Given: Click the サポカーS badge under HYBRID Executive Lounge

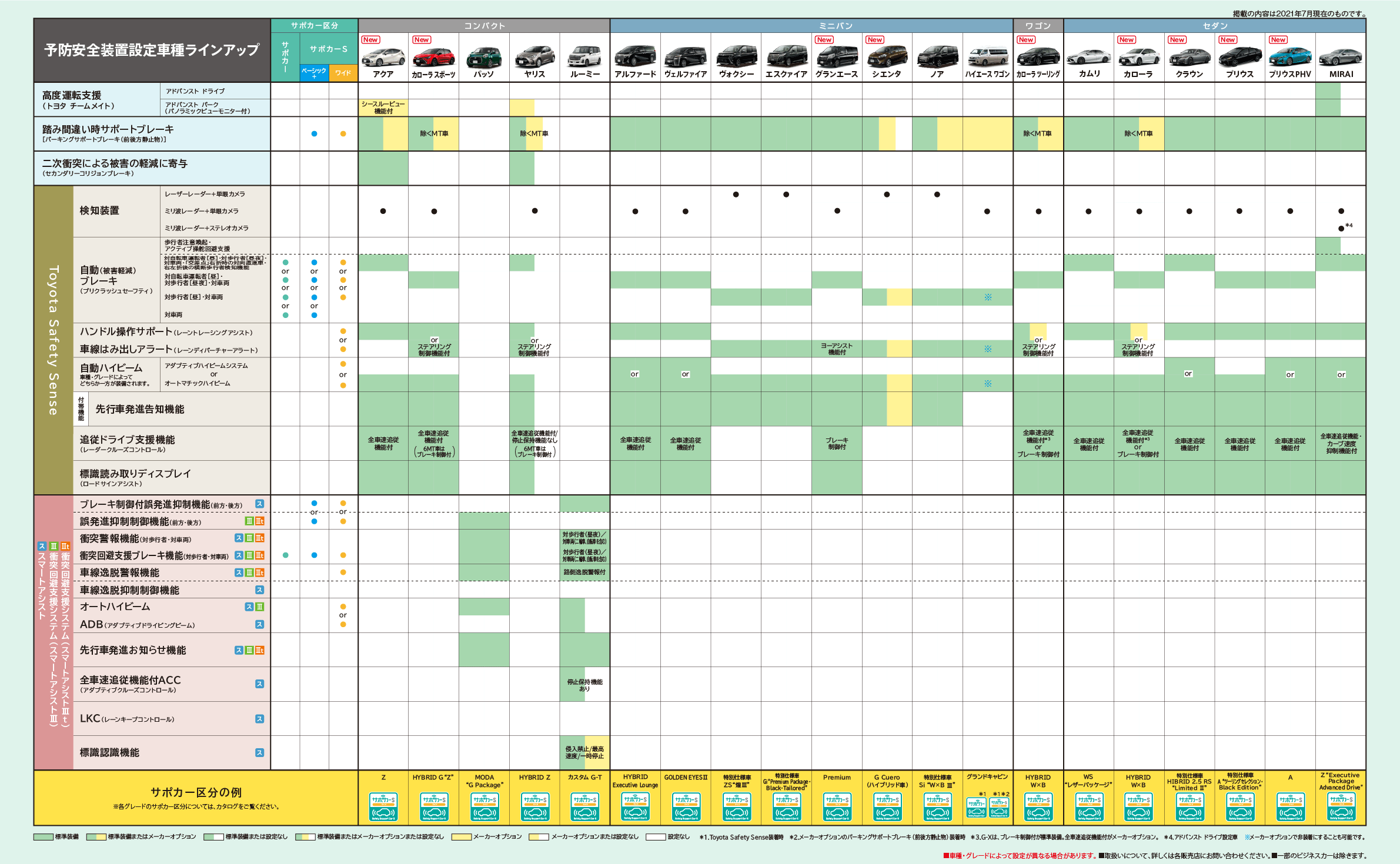Looking at the screenshot, I should pyautogui.click(x=636, y=806).
